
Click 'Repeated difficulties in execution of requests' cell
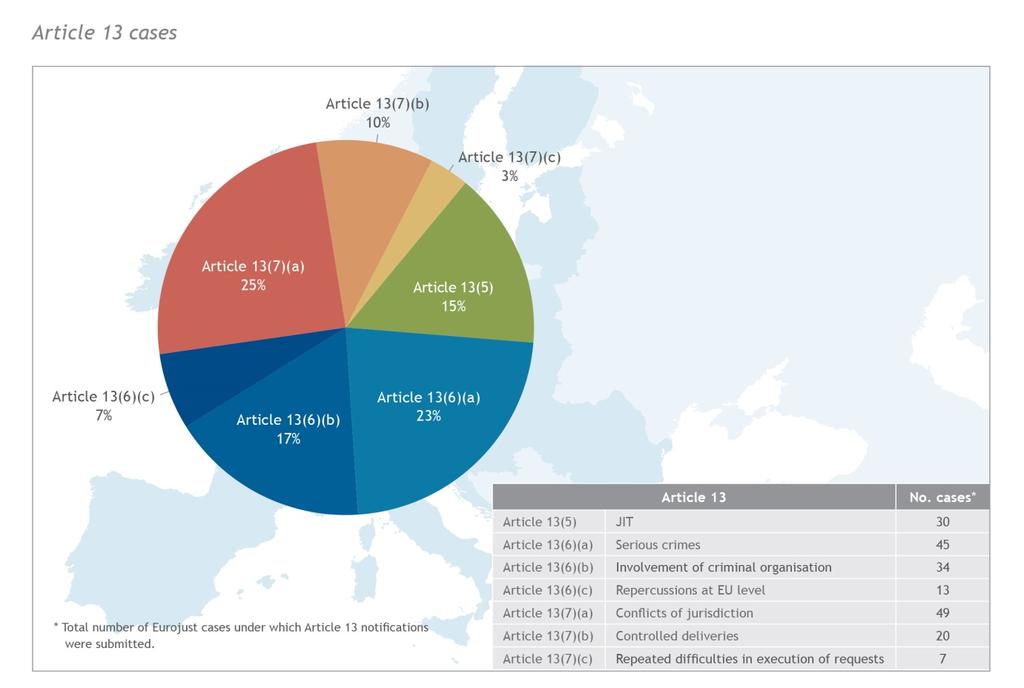(x=750, y=659)
